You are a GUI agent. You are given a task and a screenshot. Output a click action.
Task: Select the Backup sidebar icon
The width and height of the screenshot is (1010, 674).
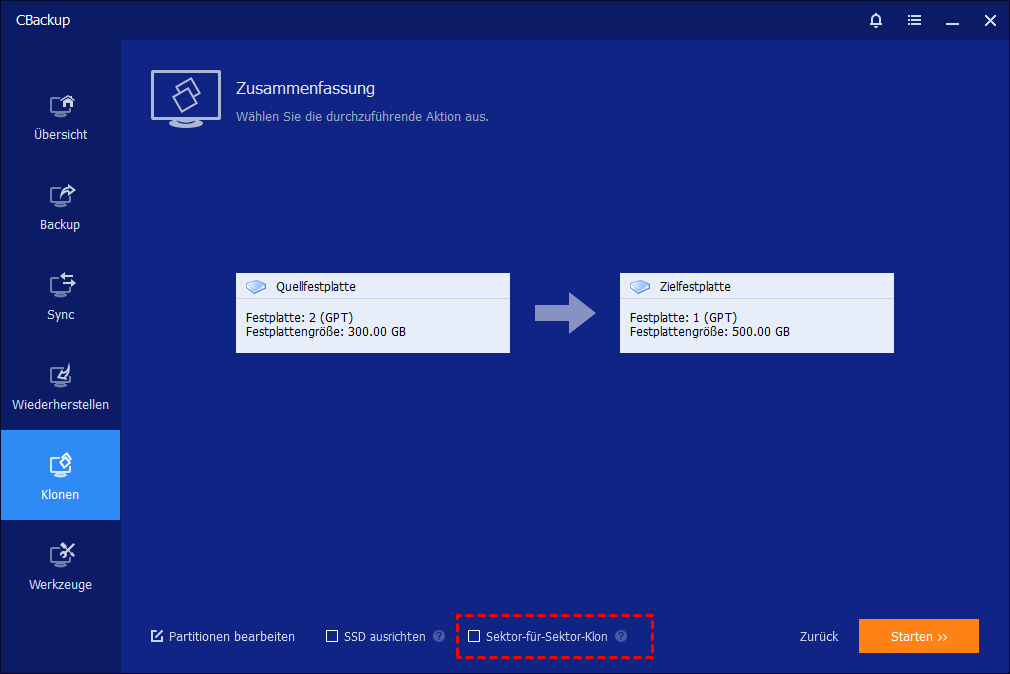coord(61,196)
